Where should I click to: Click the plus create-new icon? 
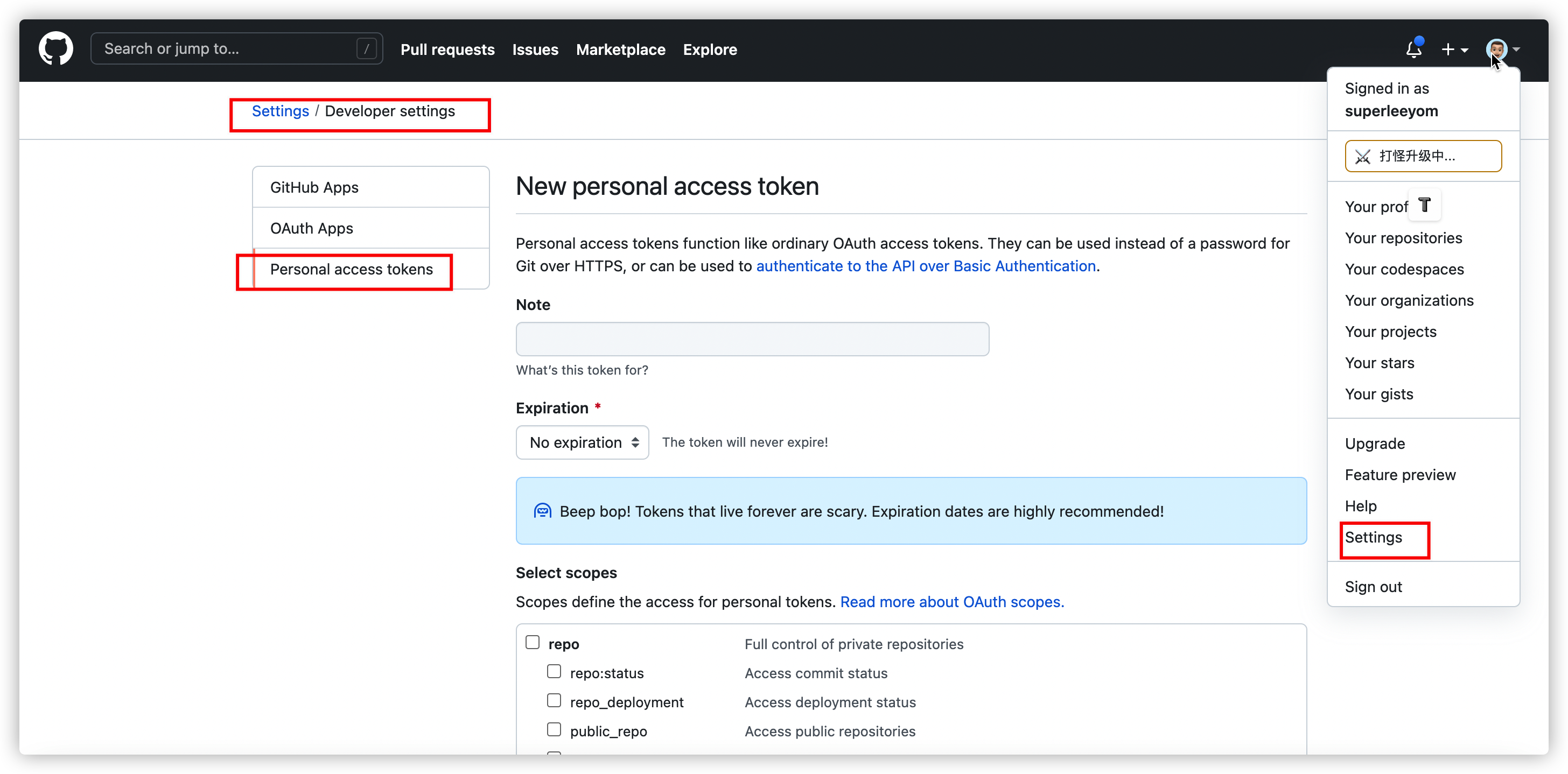pyautogui.click(x=1448, y=50)
